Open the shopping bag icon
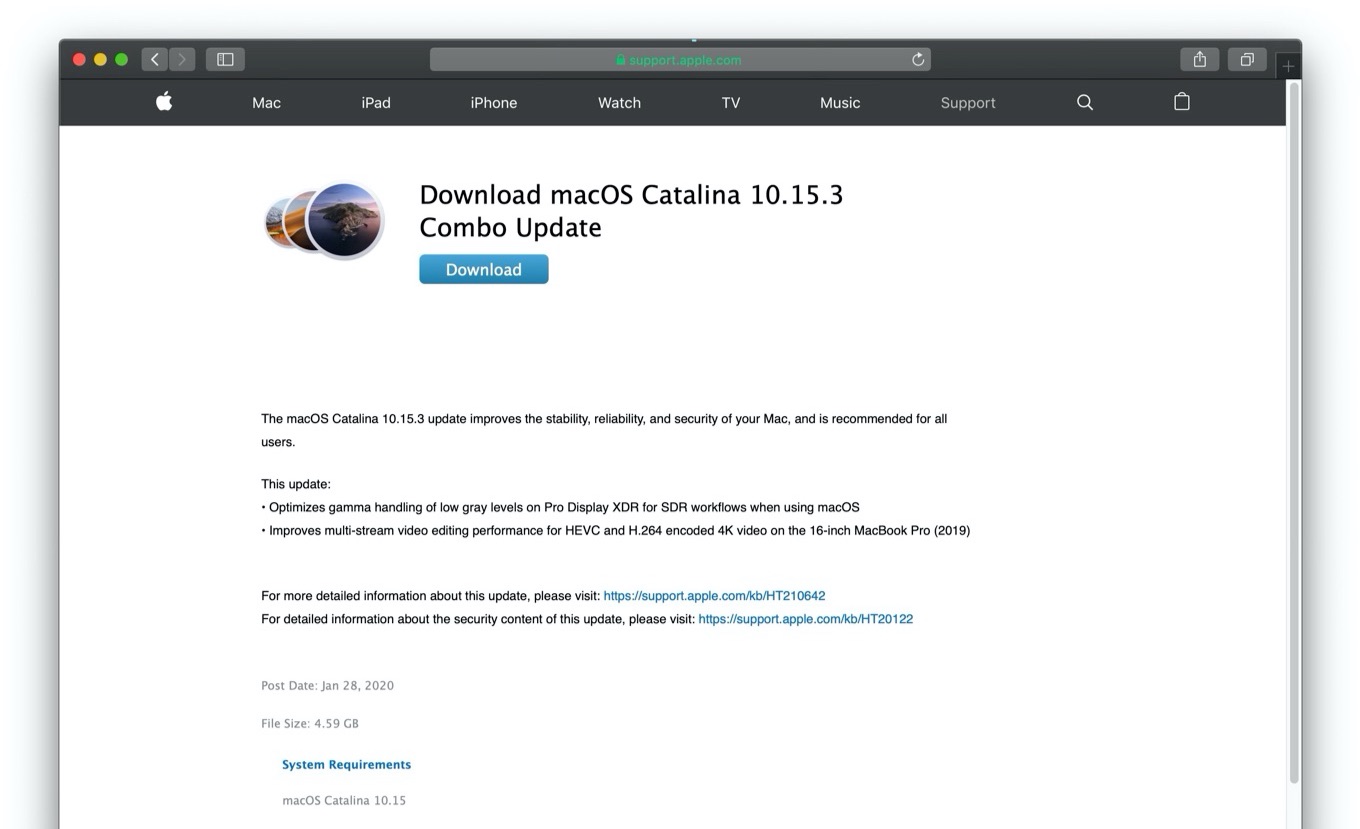Image resolution: width=1360 pixels, height=829 pixels. click(1181, 102)
